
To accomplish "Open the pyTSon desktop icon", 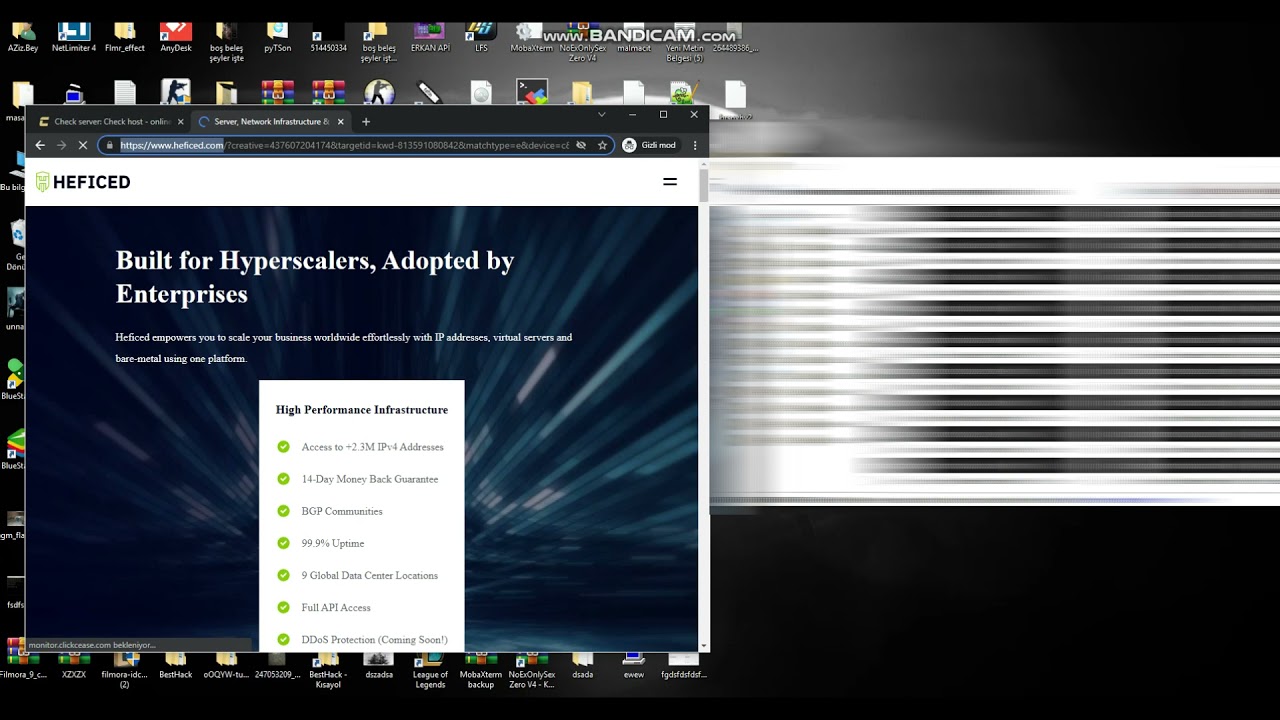I will (x=278, y=38).
